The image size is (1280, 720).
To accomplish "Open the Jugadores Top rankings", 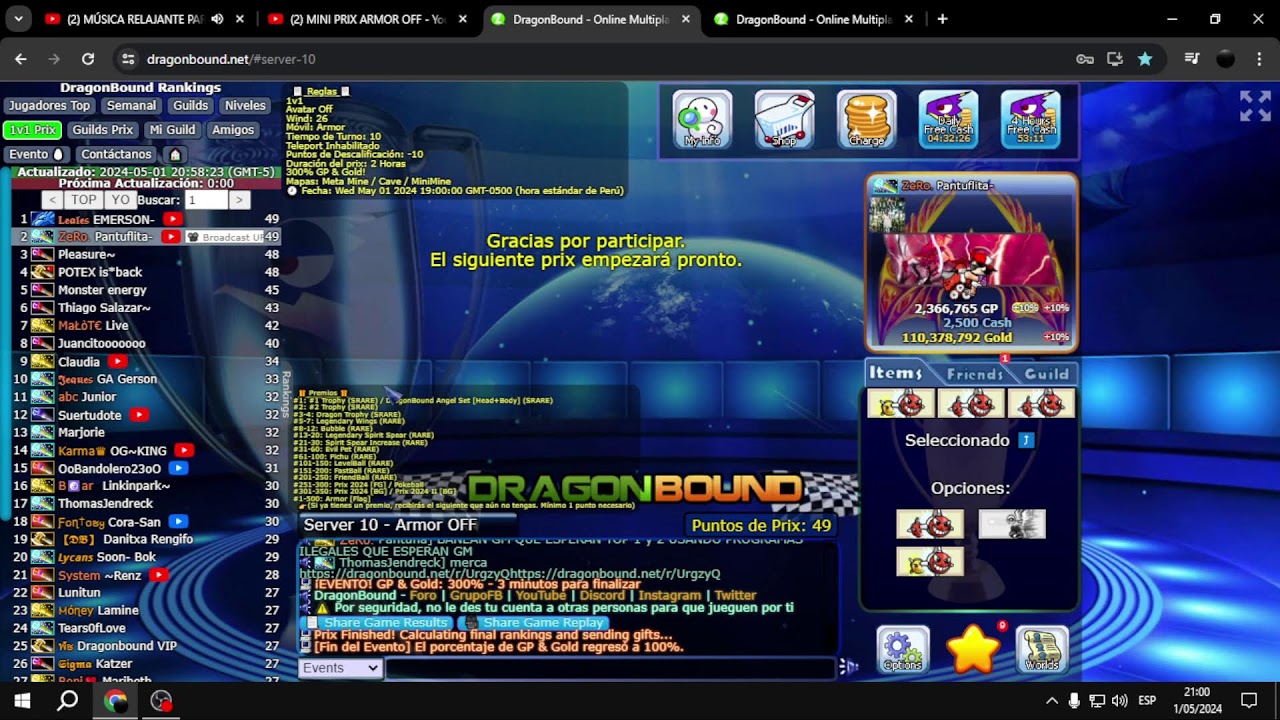I will [x=49, y=106].
